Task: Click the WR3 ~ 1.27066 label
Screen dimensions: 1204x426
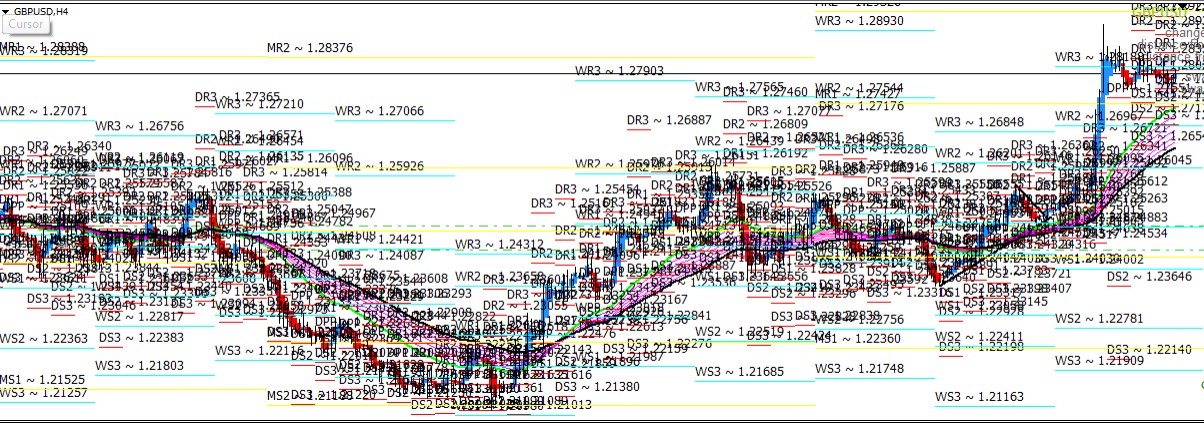Action: tap(379, 111)
